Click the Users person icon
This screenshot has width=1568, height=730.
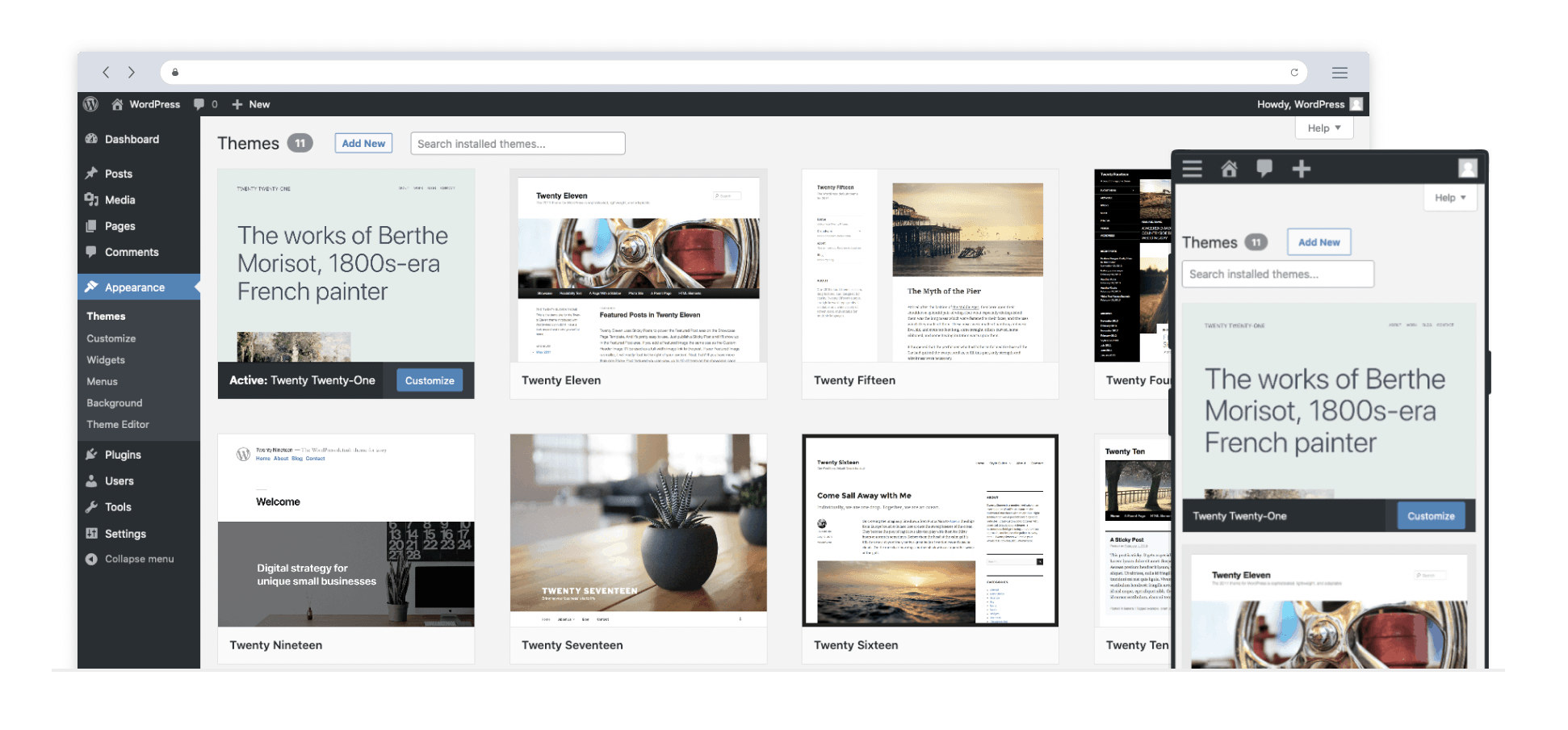point(91,480)
